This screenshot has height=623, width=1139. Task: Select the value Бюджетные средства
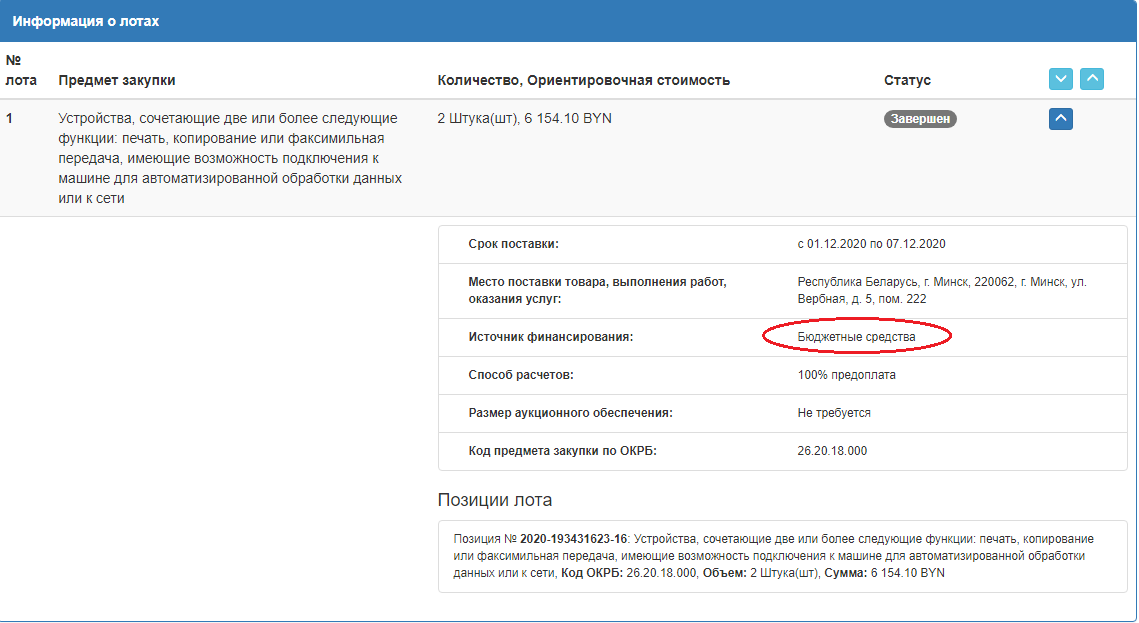pyautogui.click(x=856, y=337)
